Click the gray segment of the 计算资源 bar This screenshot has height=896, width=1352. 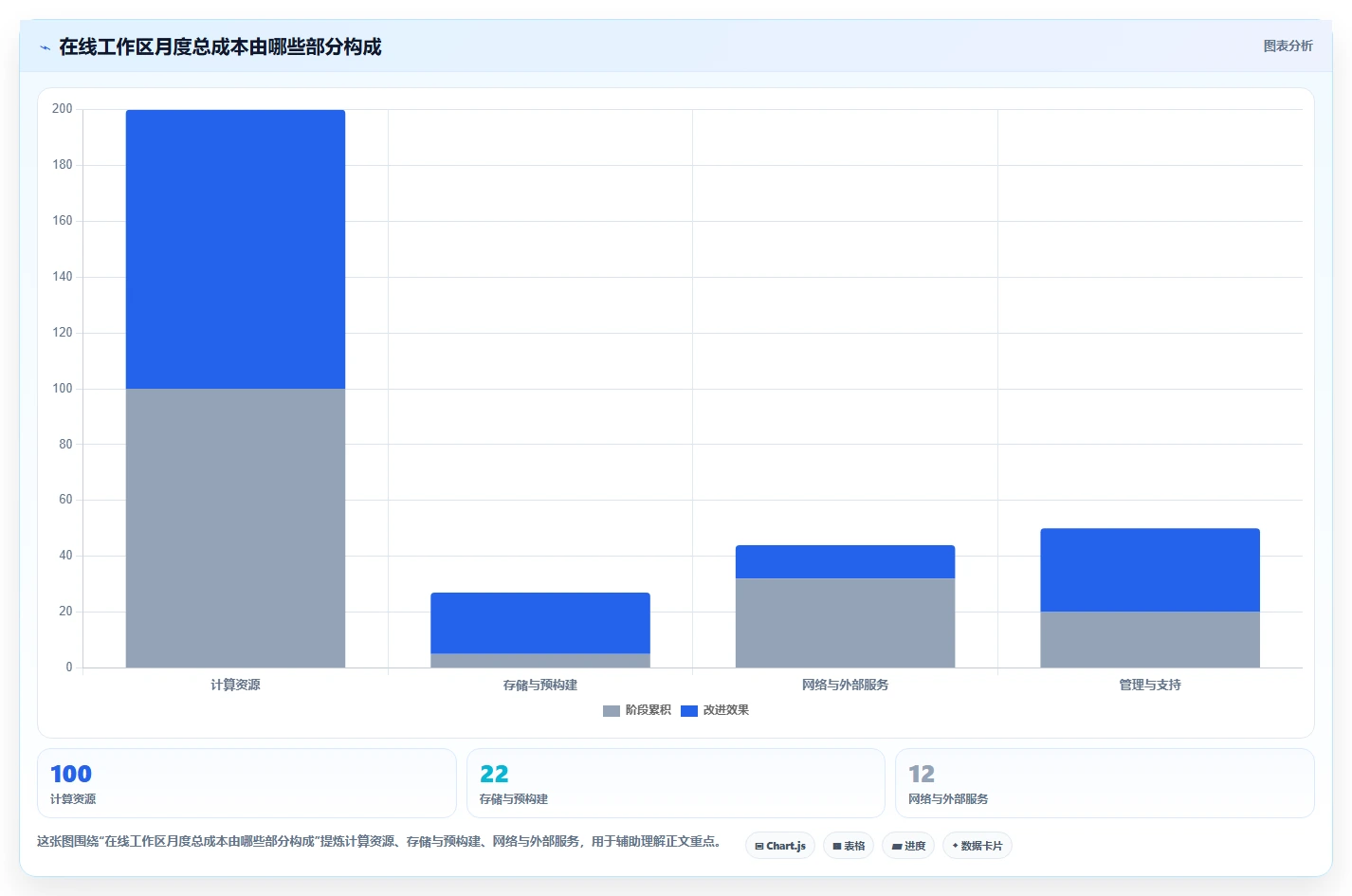click(235, 528)
